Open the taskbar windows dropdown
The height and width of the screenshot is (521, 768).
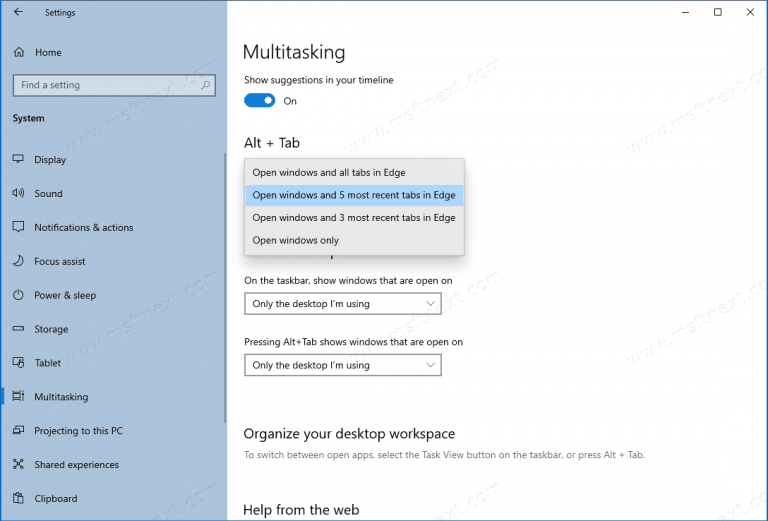point(343,304)
